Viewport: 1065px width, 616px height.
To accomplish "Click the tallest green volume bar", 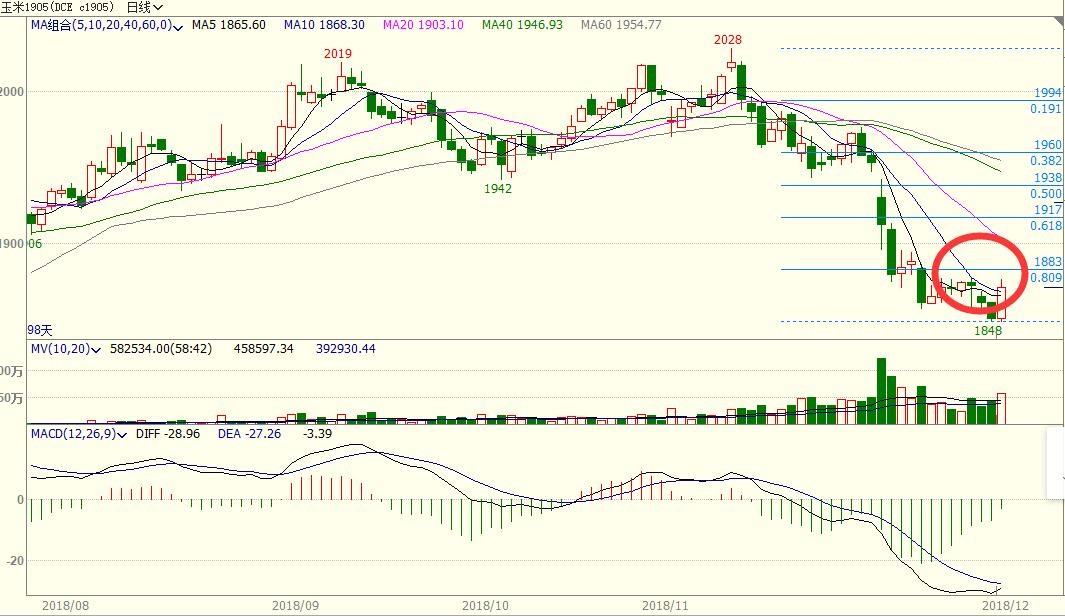I will (881, 390).
